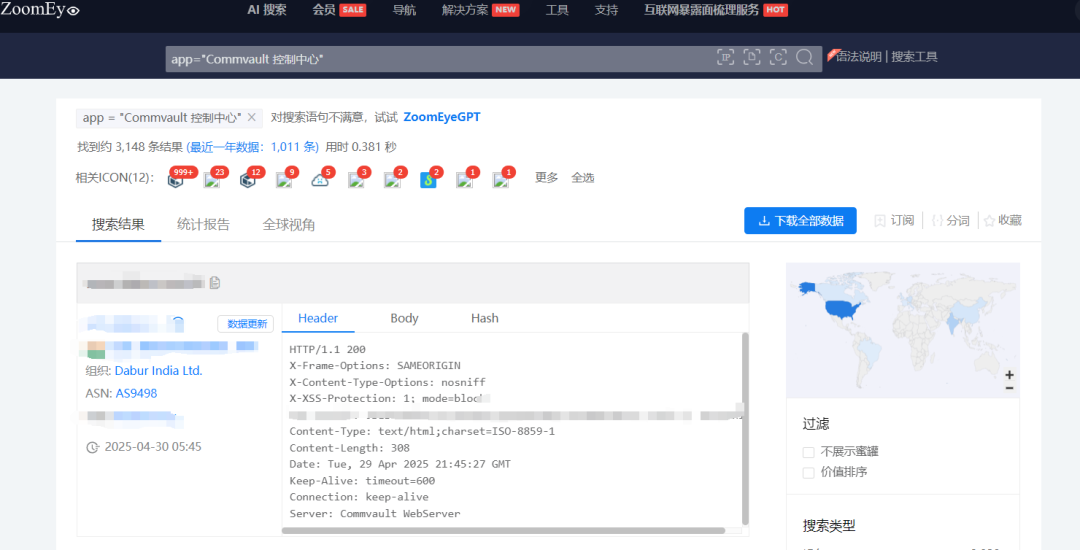Screen dimensions: 1080x550
Task: Click 更多 to show more icons
Action: coord(547,178)
